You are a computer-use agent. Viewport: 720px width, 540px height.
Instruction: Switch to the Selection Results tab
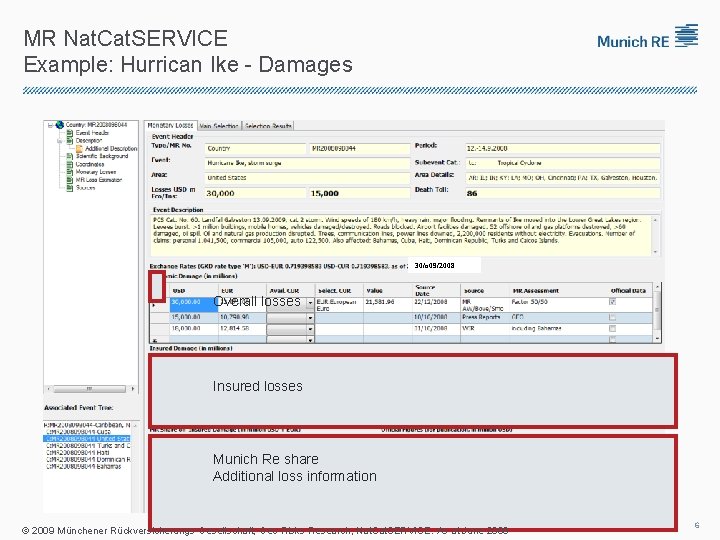268,126
